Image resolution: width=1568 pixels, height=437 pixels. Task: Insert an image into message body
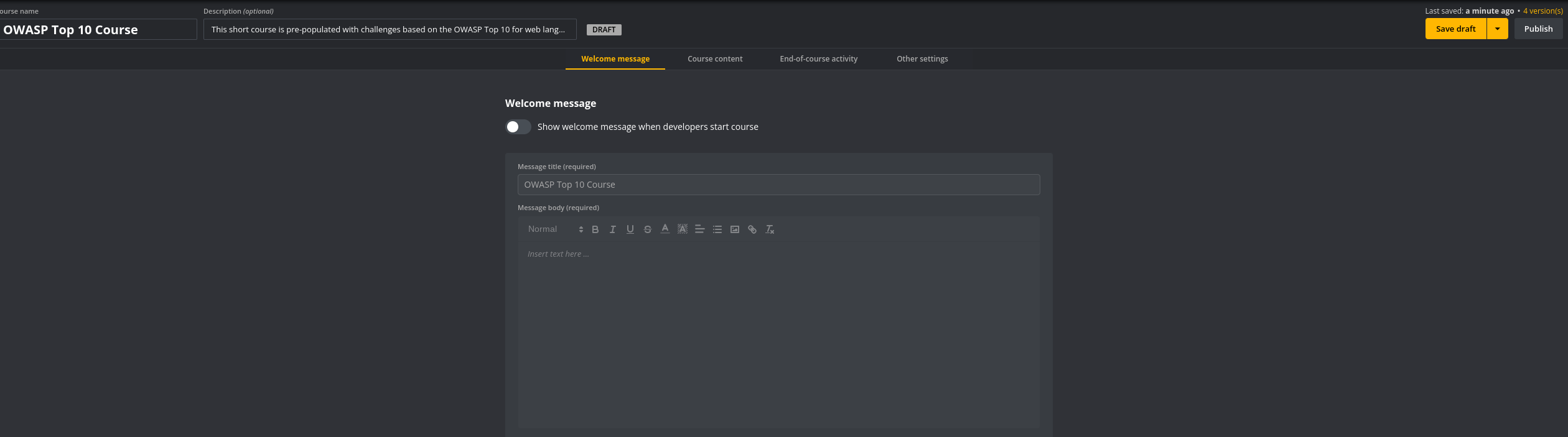point(735,229)
